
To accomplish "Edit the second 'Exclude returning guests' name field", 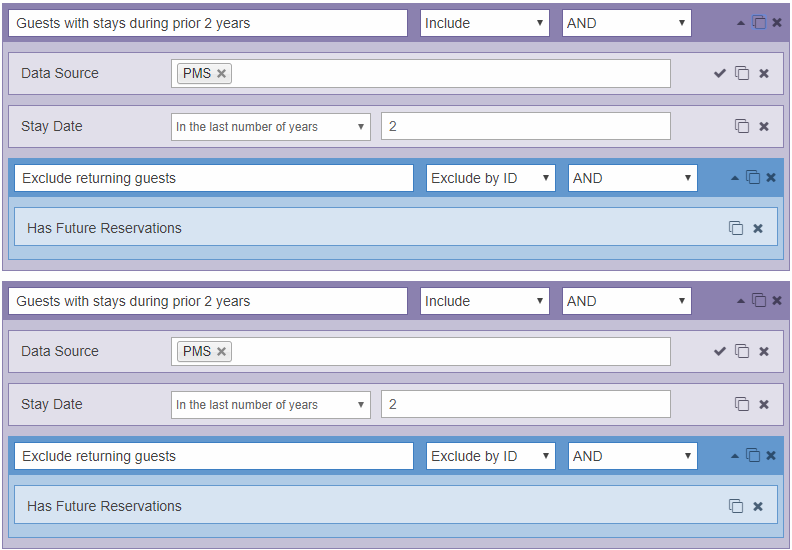I will (214, 456).
